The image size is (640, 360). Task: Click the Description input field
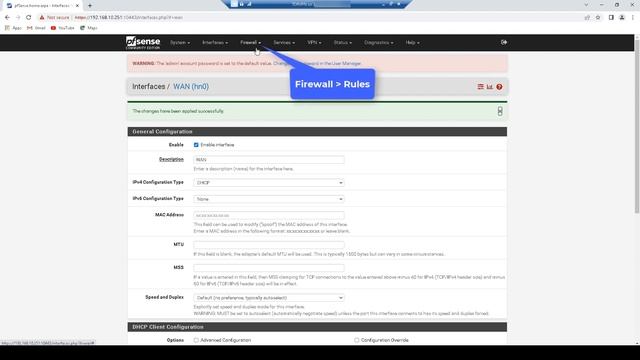pos(269,160)
